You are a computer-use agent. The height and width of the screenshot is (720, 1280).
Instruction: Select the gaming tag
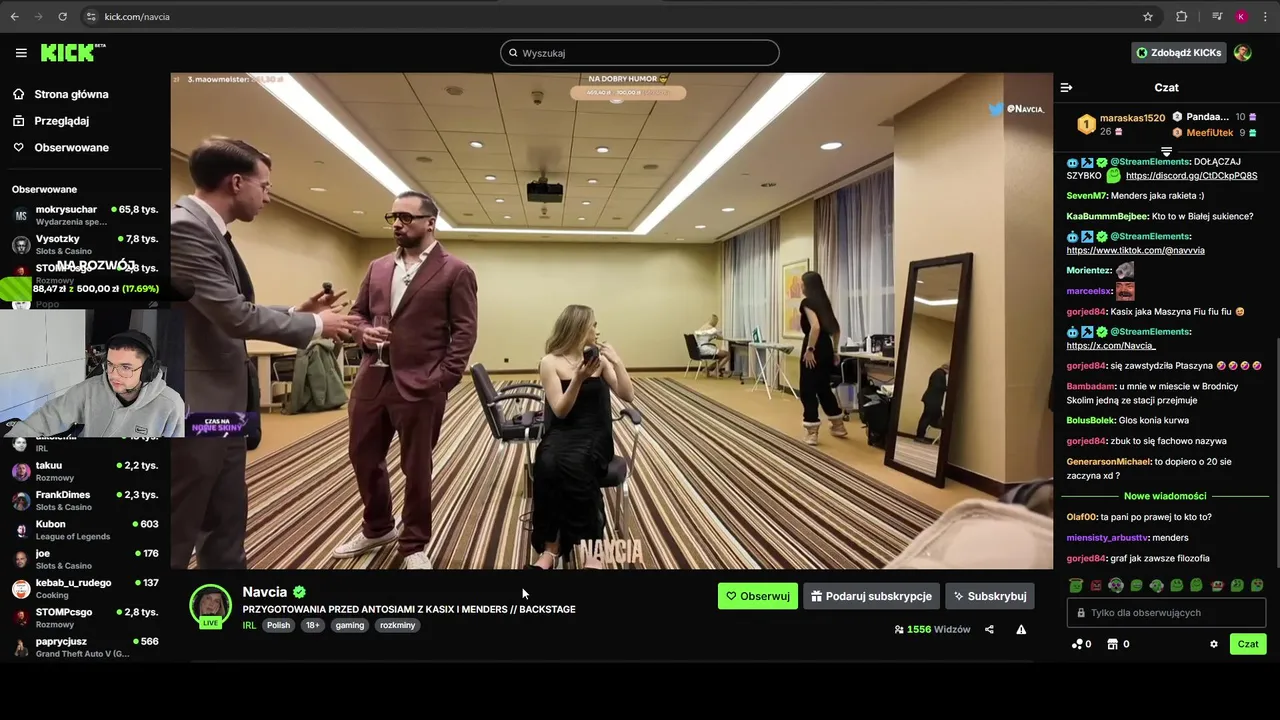350,625
